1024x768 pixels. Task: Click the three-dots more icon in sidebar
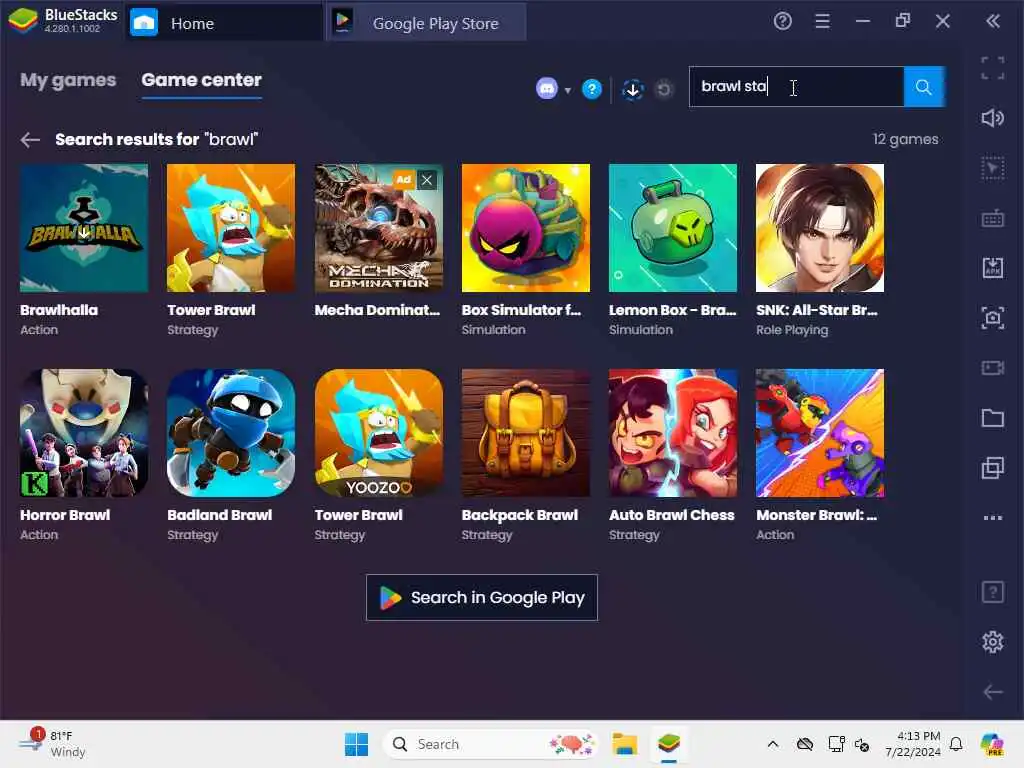[993, 518]
